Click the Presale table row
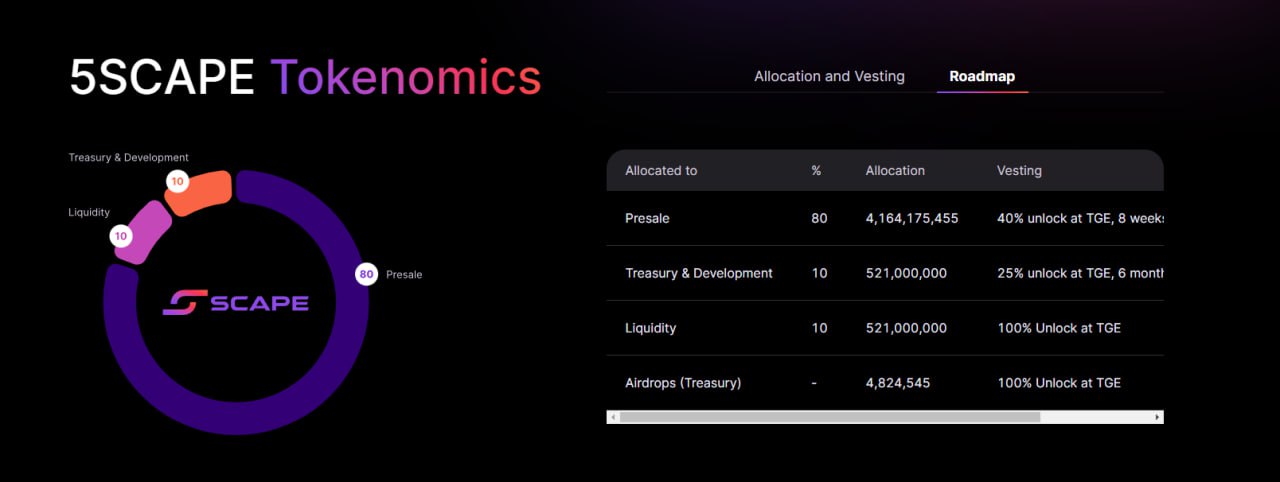This screenshot has height=482, width=1280. [x=885, y=218]
